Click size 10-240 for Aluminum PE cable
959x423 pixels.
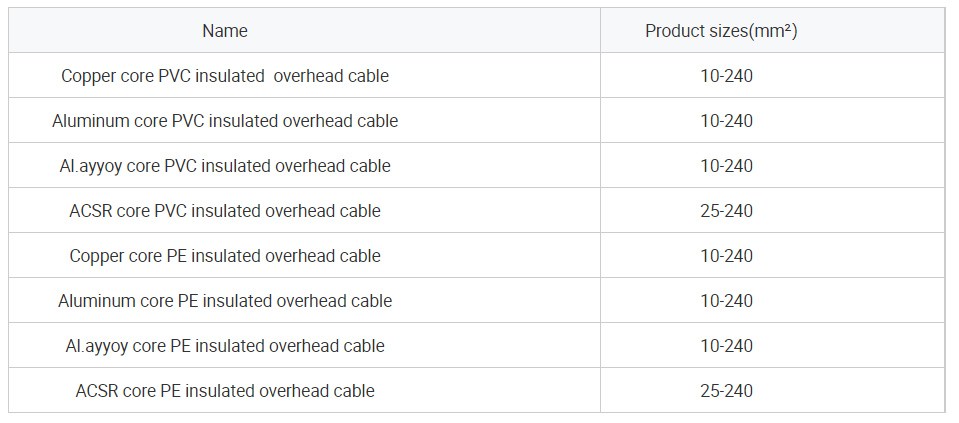point(727,301)
